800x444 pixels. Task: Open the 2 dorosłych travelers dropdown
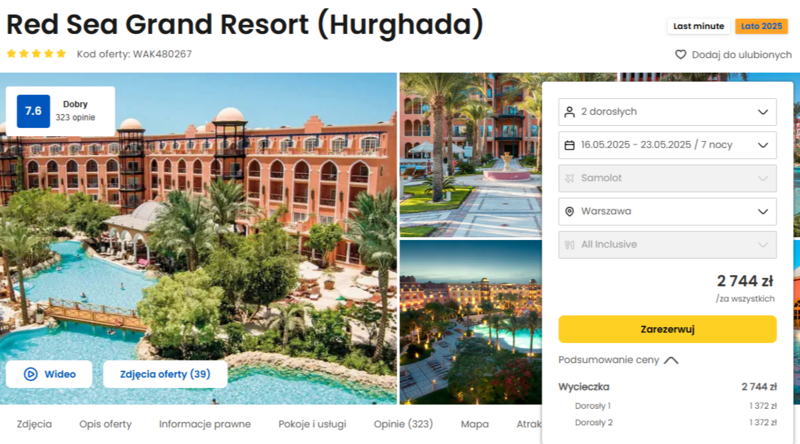point(667,112)
